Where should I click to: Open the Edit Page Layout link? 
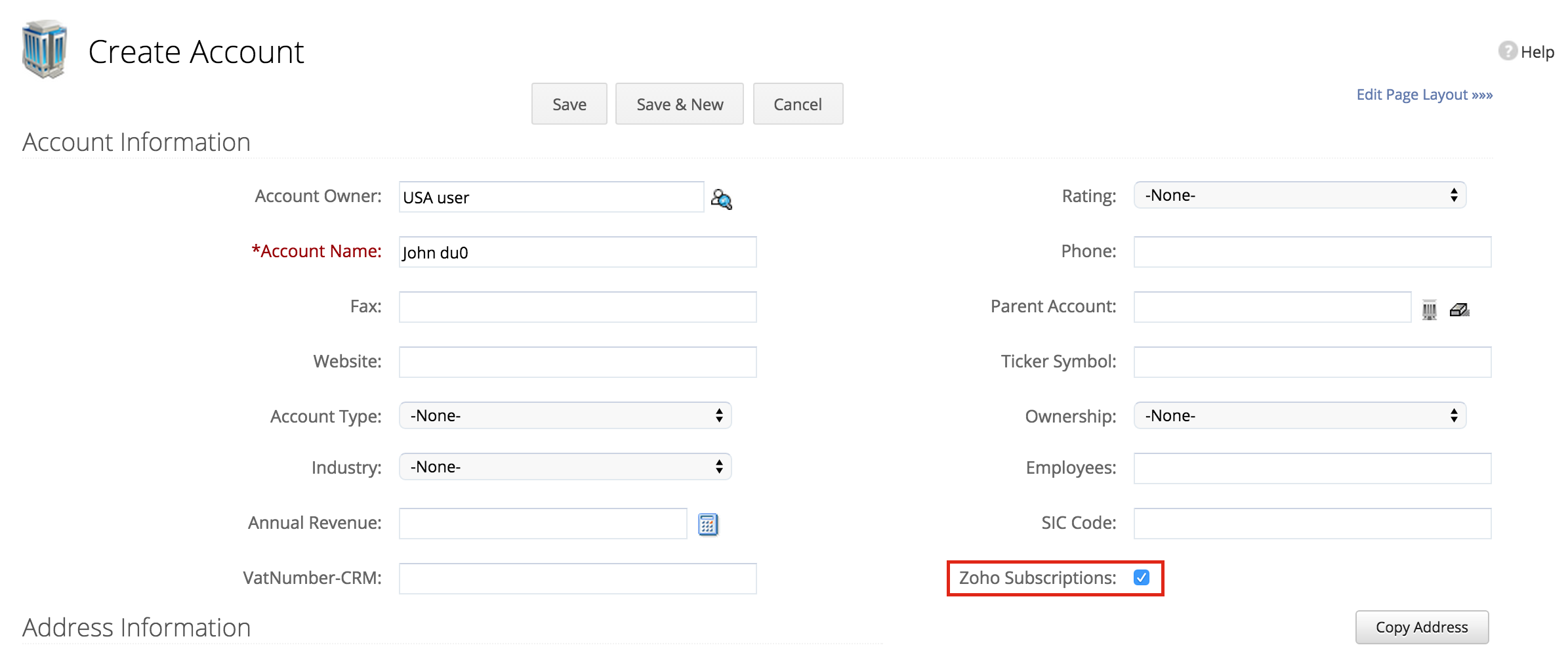click(x=1422, y=94)
